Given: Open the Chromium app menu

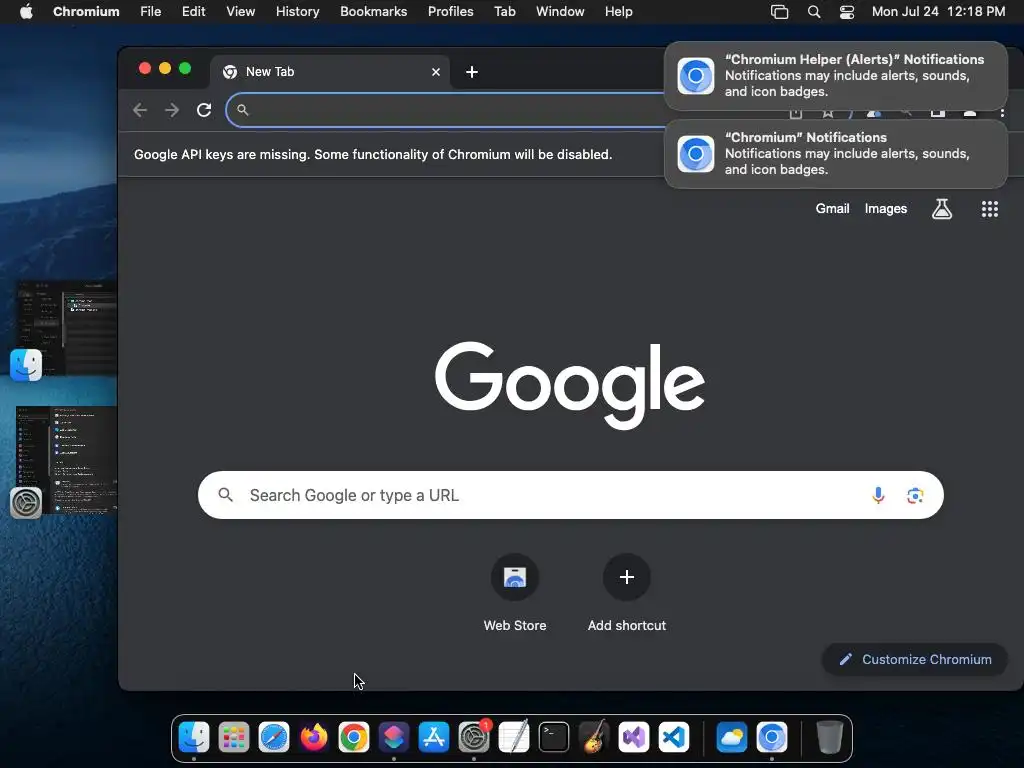Looking at the screenshot, I should coord(86,12).
